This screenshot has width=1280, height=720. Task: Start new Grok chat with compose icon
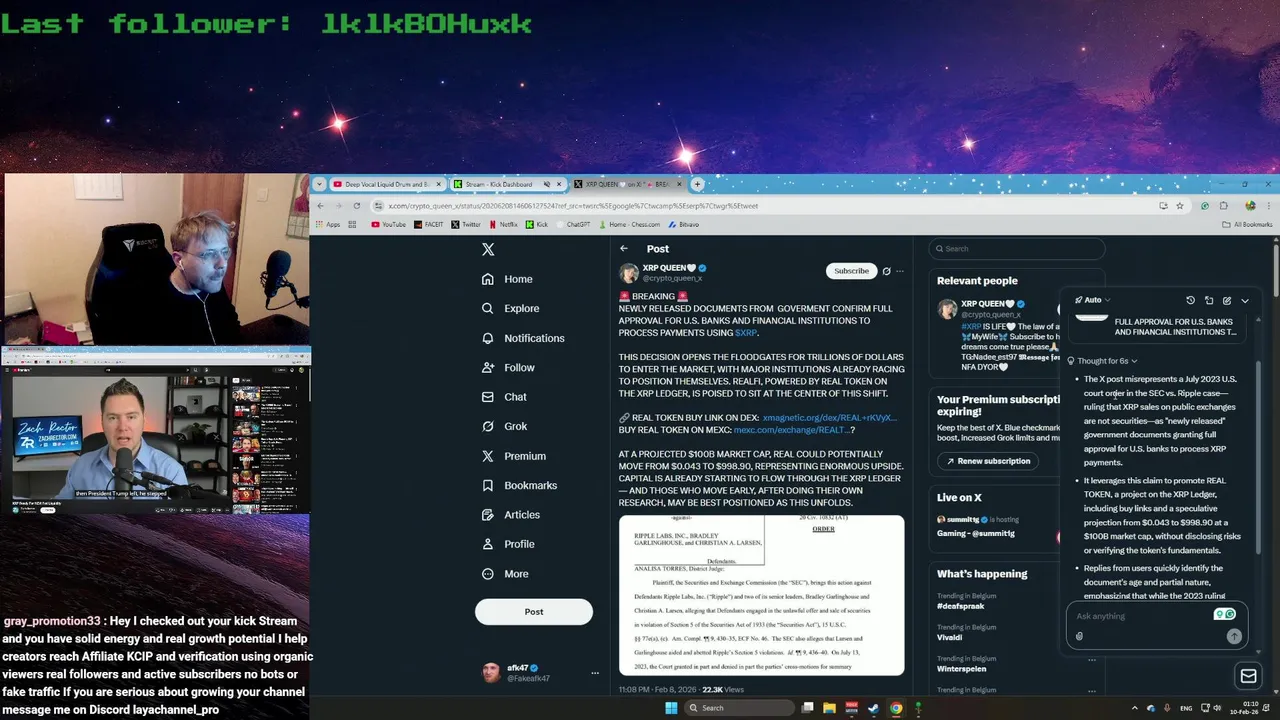click(1227, 300)
